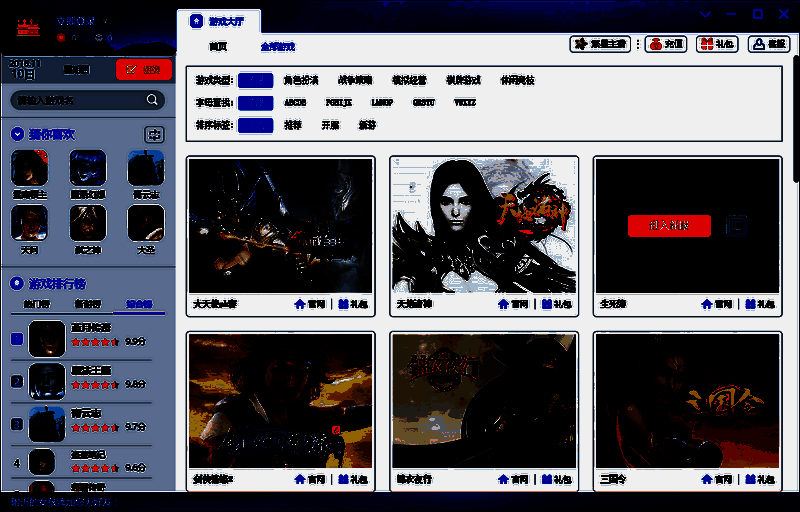Viewport: 800px width, 512px height.
Task: Click the small square icon beside red enter button
Action: pos(735,225)
